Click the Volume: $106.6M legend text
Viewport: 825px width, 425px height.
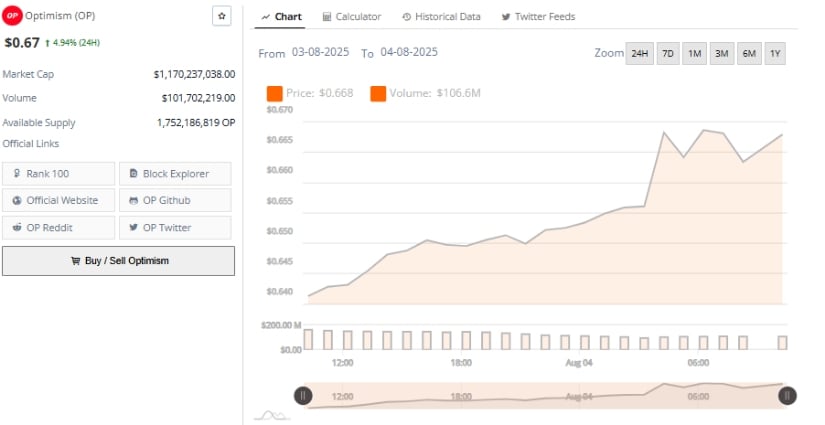pyautogui.click(x=435, y=93)
